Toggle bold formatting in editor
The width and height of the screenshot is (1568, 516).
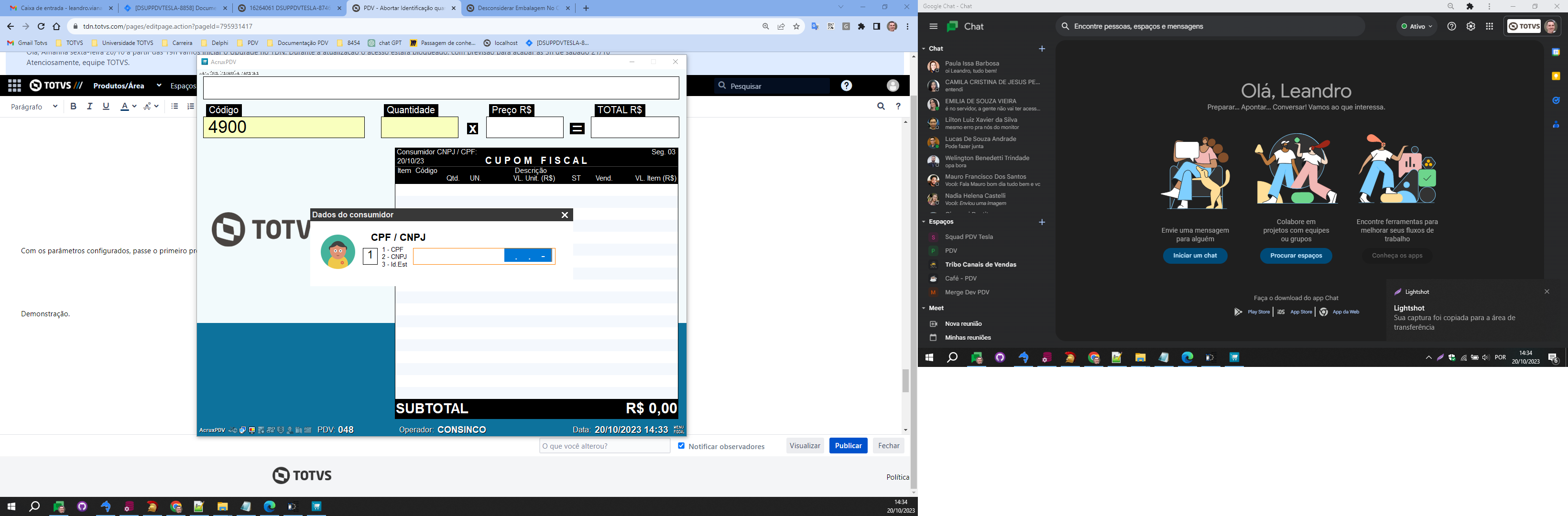(73, 107)
